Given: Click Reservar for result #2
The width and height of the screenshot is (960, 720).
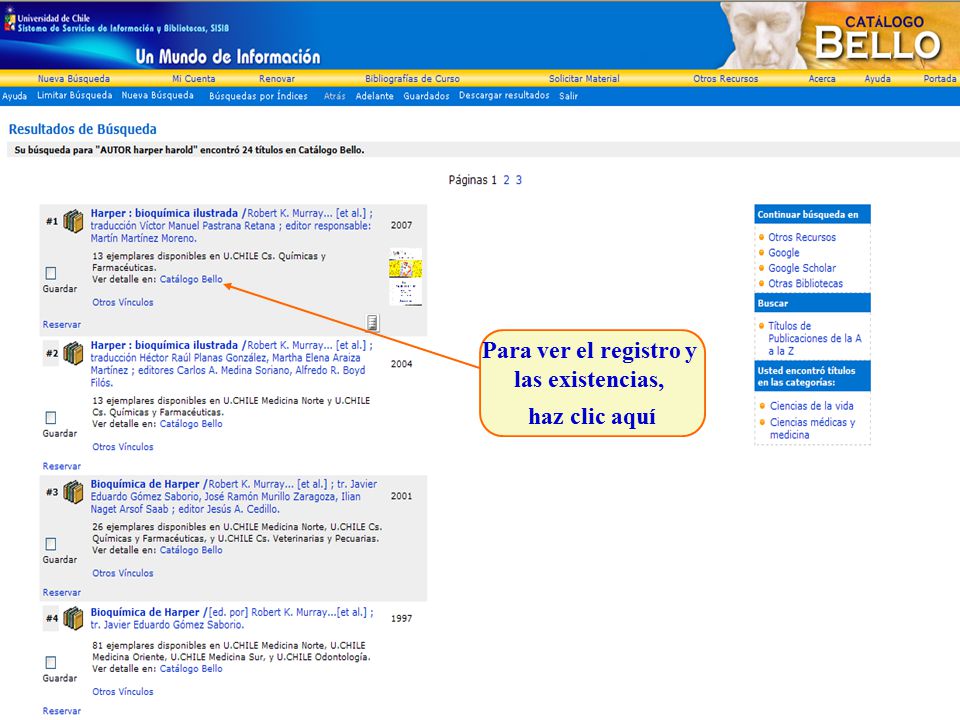Looking at the screenshot, I should pyautogui.click(x=61, y=466).
